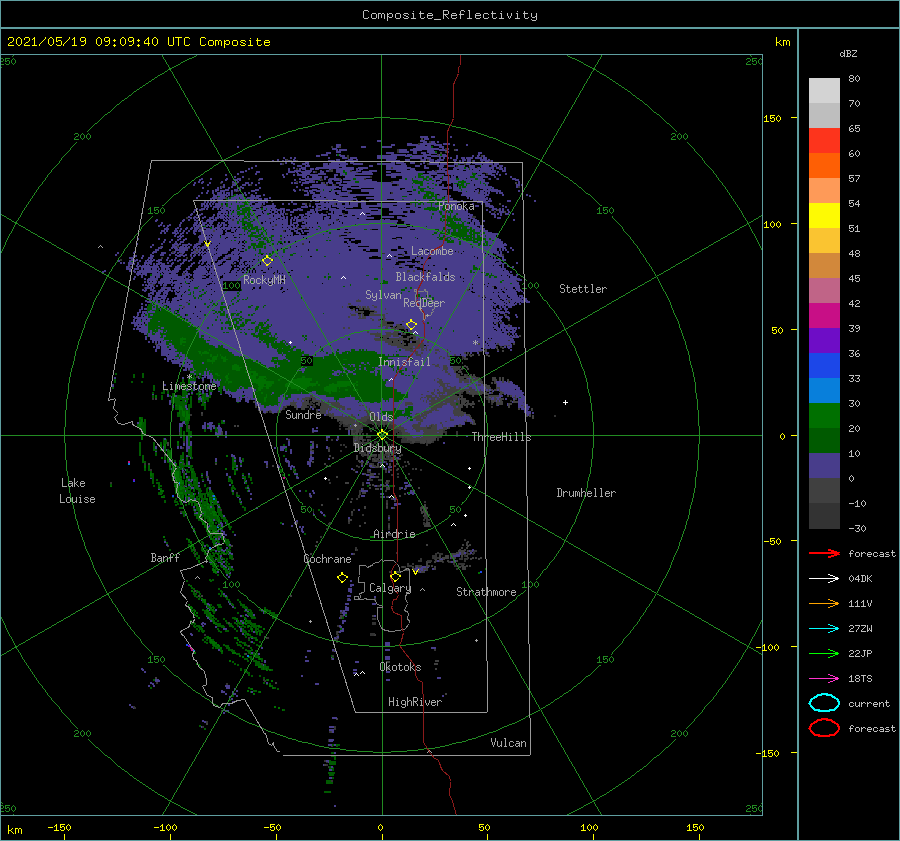This screenshot has width=900, height=841.
Task: Pick the red 60-65 dBZ color swatch
Action: pos(824,140)
